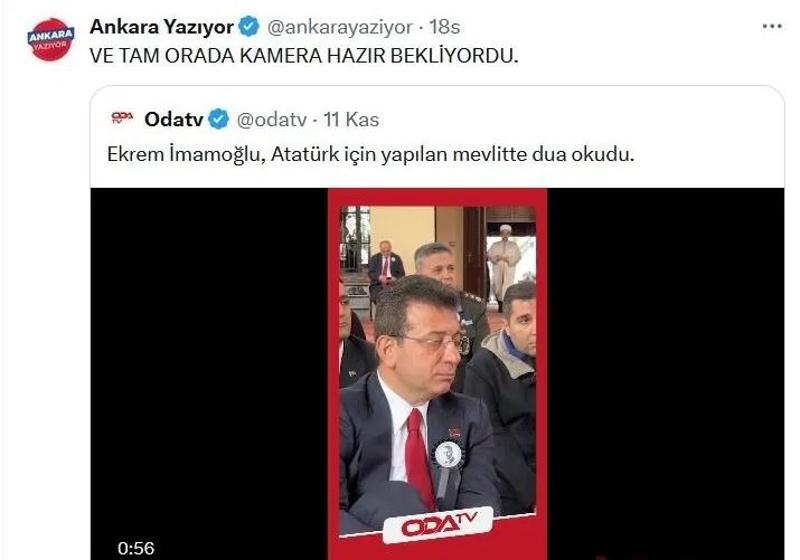The height and width of the screenshot is (560, 800).
Task: Click Odatv small logo avatar
Action: coord(122,118)
